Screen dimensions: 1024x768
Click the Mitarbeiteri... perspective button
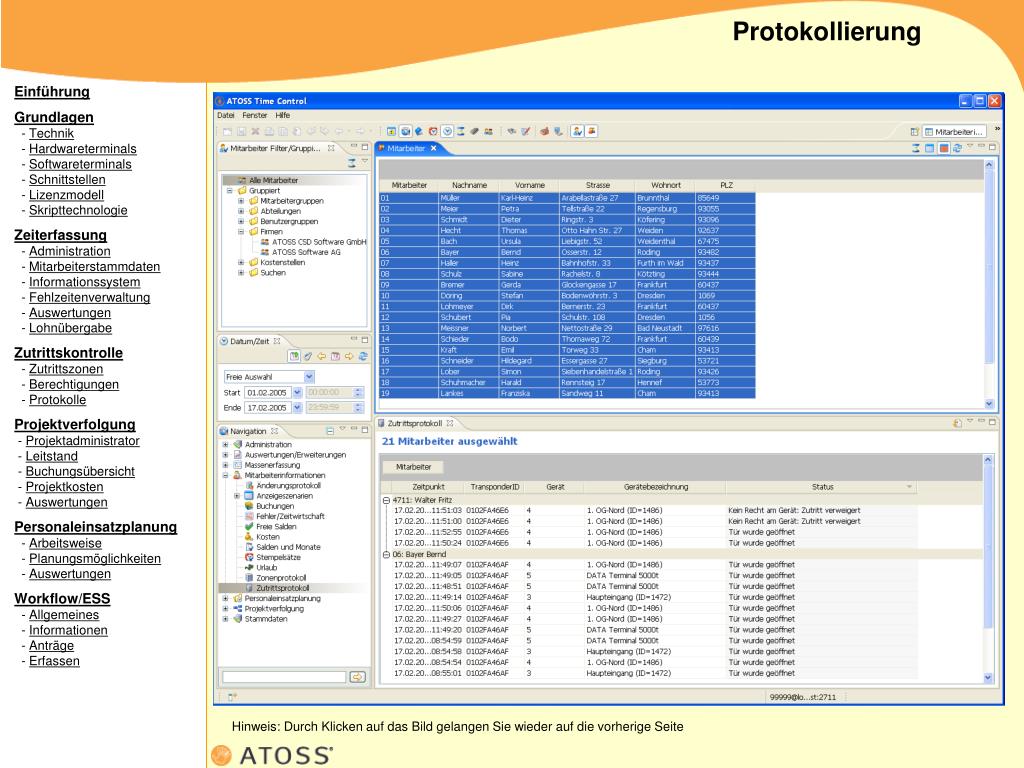tap(954, 131)
